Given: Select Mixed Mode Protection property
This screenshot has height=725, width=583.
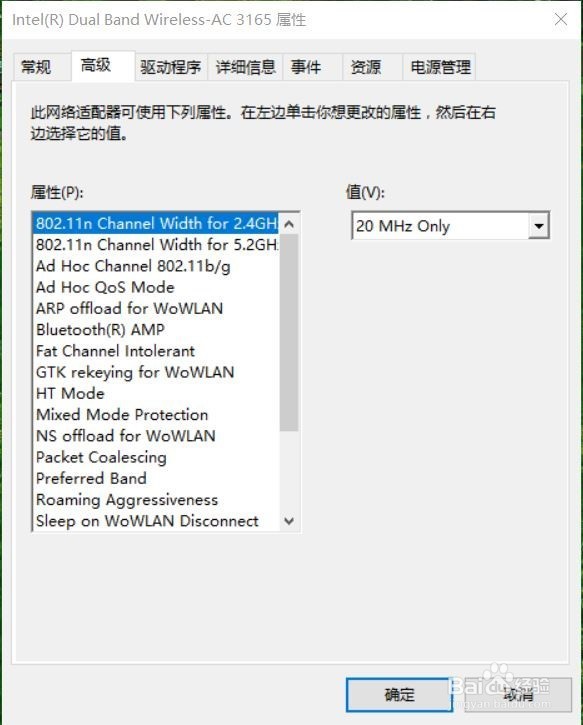Looking at the screenshot, I should click(x=157, y=415).
